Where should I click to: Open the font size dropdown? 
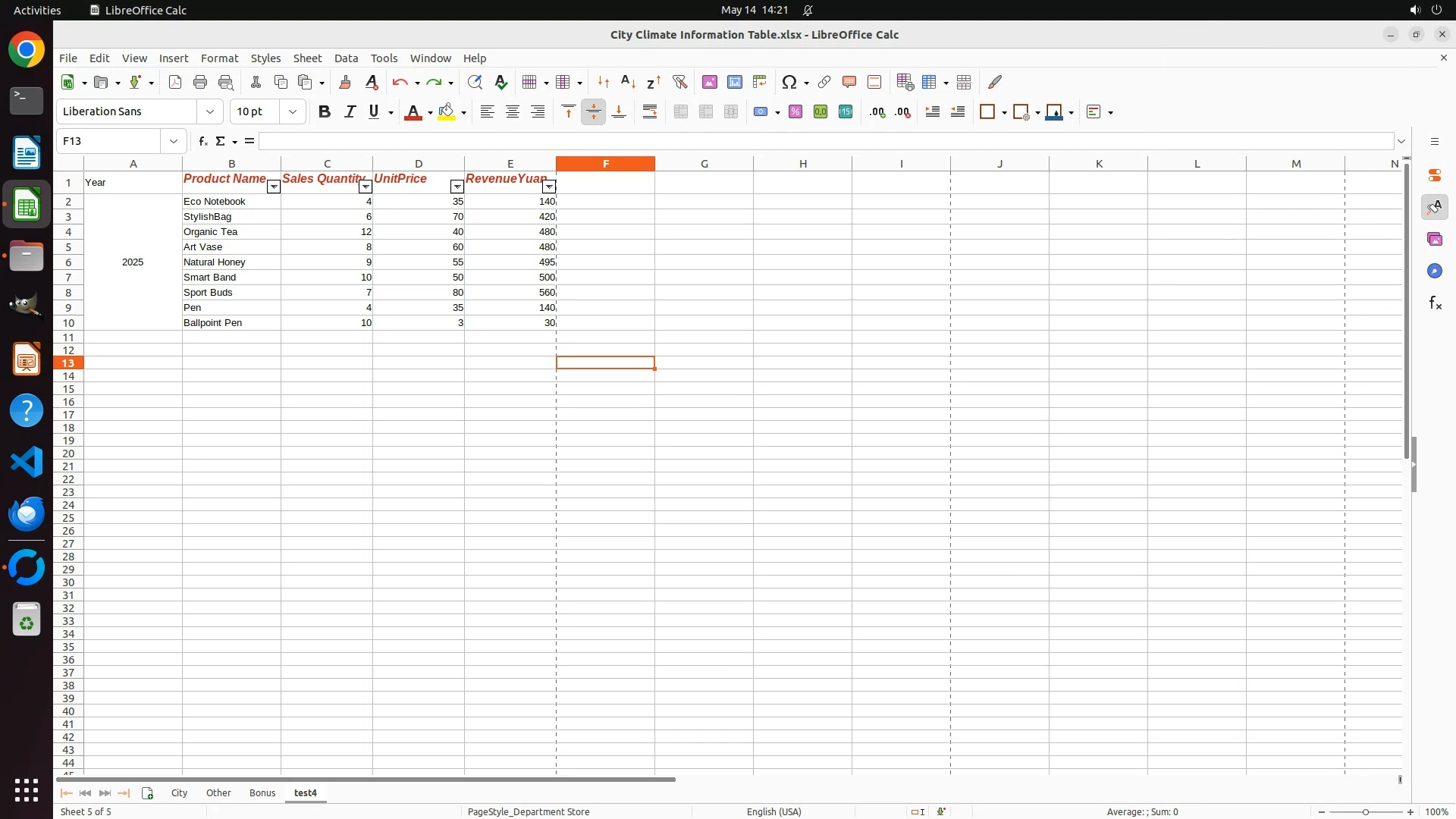pos(293,111)
